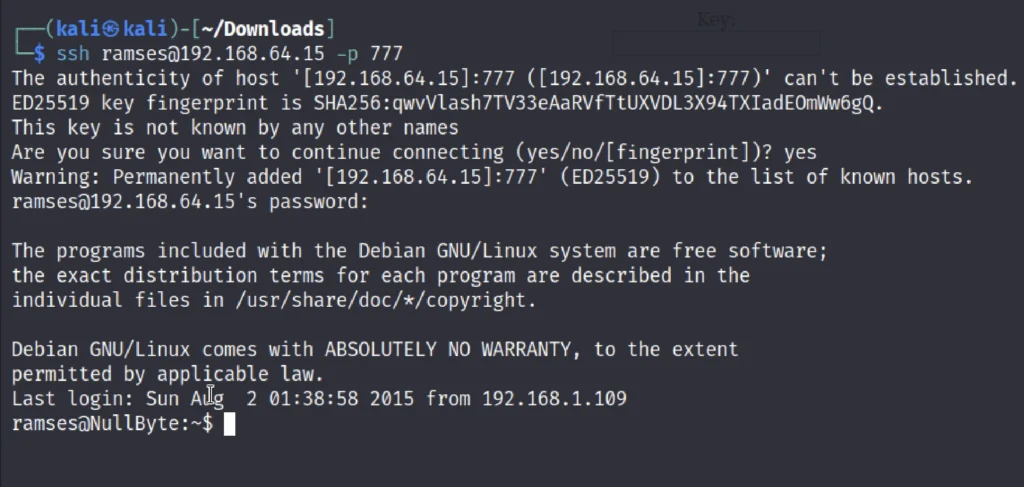
Task: Click the Kali dragon symbol in the prompt
Action: 112,29
